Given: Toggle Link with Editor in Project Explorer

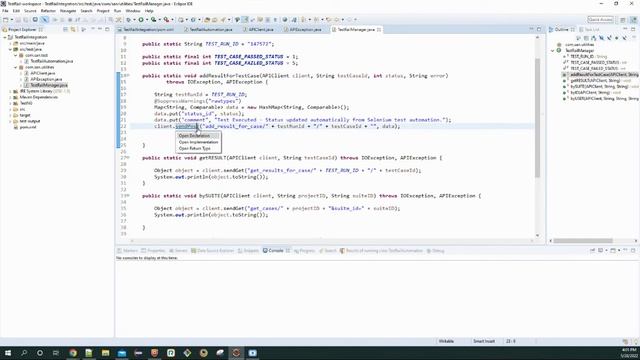Looking at the screenshot, I should pos(73,29).
